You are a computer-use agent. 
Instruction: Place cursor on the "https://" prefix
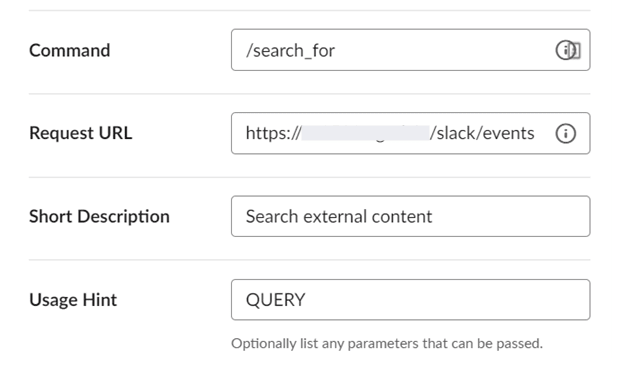click(x=273, y=133)
